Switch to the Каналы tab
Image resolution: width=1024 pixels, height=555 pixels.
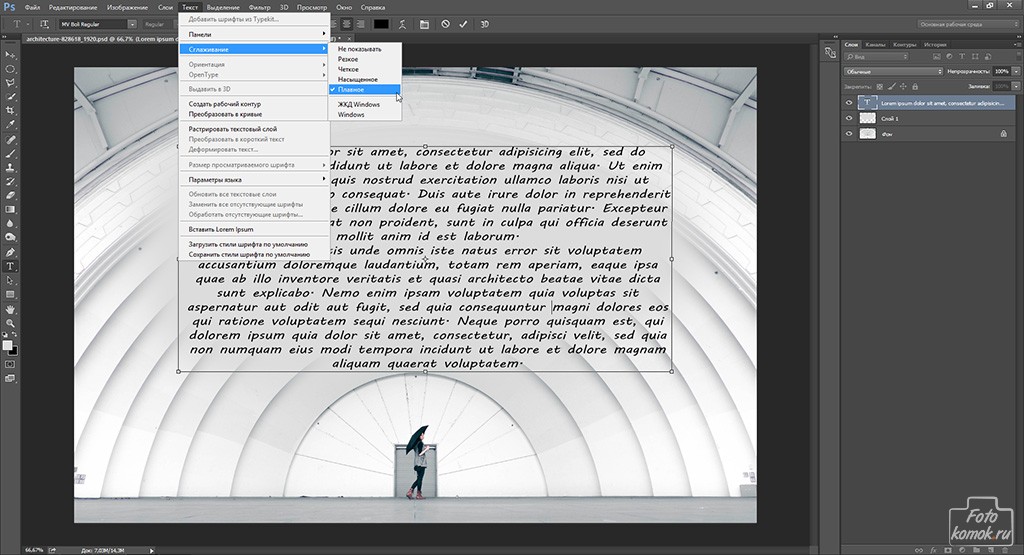875,45
